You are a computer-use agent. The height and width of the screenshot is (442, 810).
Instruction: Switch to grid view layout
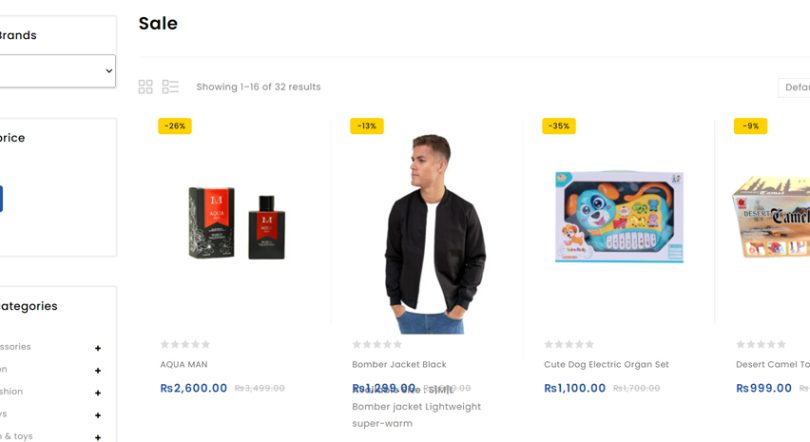pyautogui.click(x=146, y=87)
